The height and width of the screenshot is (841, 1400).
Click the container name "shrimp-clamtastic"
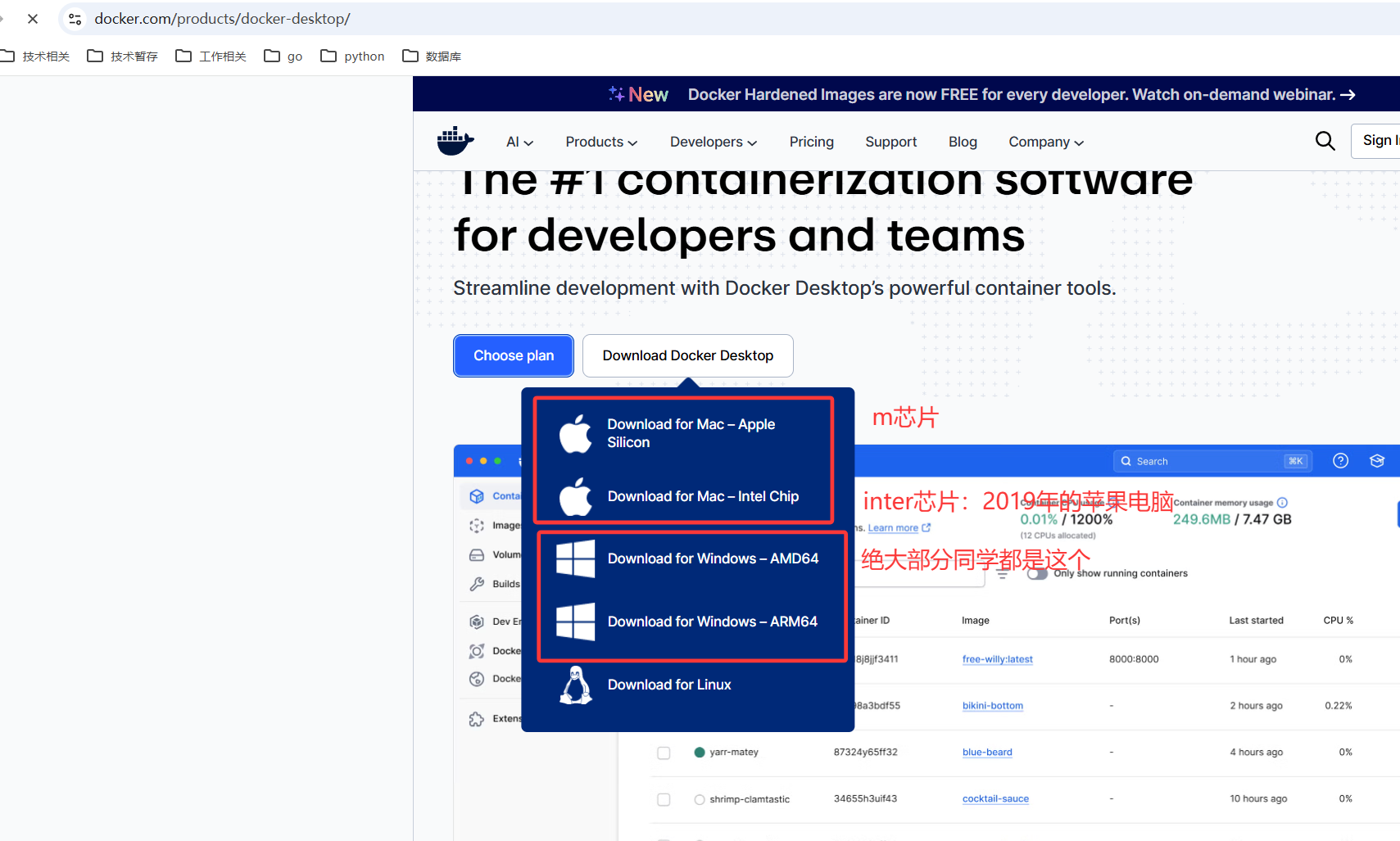click(x=750, y=799)
